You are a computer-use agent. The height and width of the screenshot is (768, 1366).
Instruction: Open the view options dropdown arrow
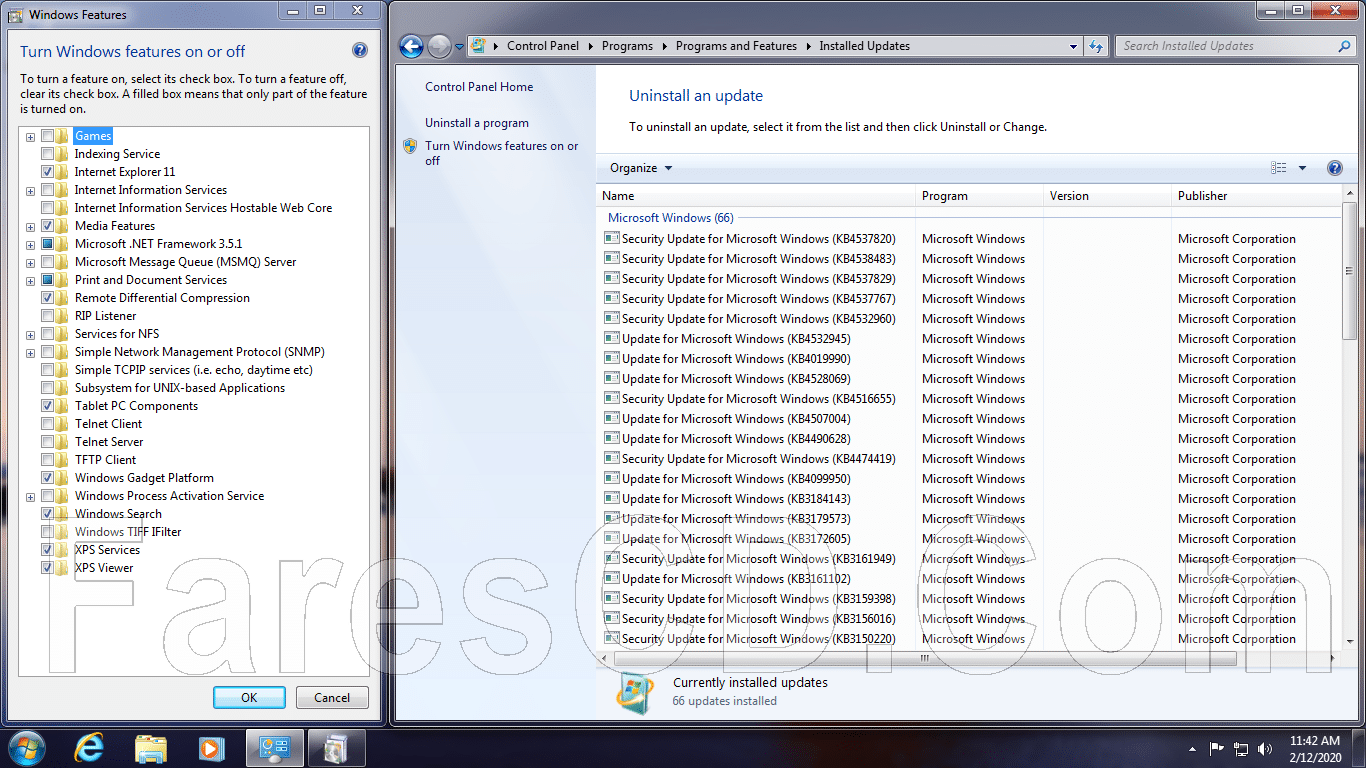click(1302, 168)
